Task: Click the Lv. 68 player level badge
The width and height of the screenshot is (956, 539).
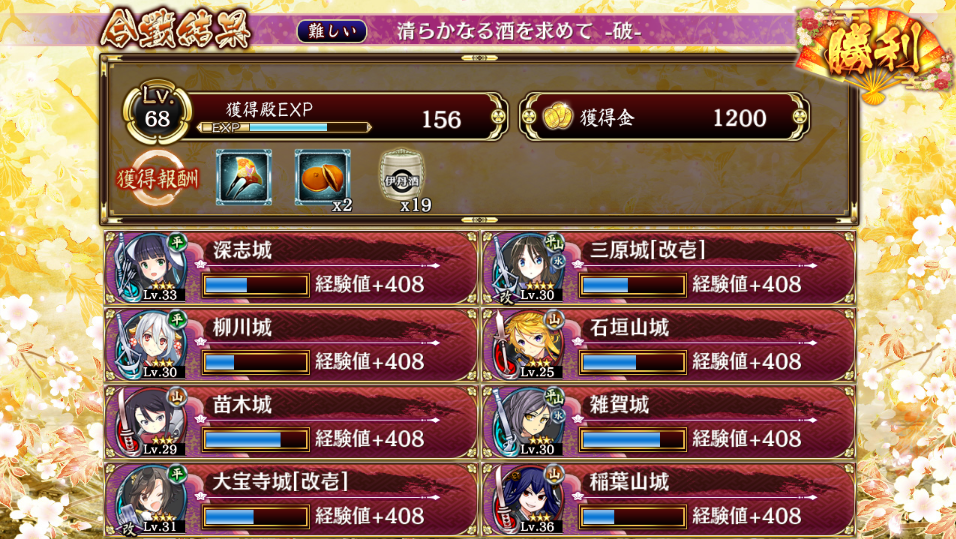Action: pyautogui.click(x=157, y=112)
